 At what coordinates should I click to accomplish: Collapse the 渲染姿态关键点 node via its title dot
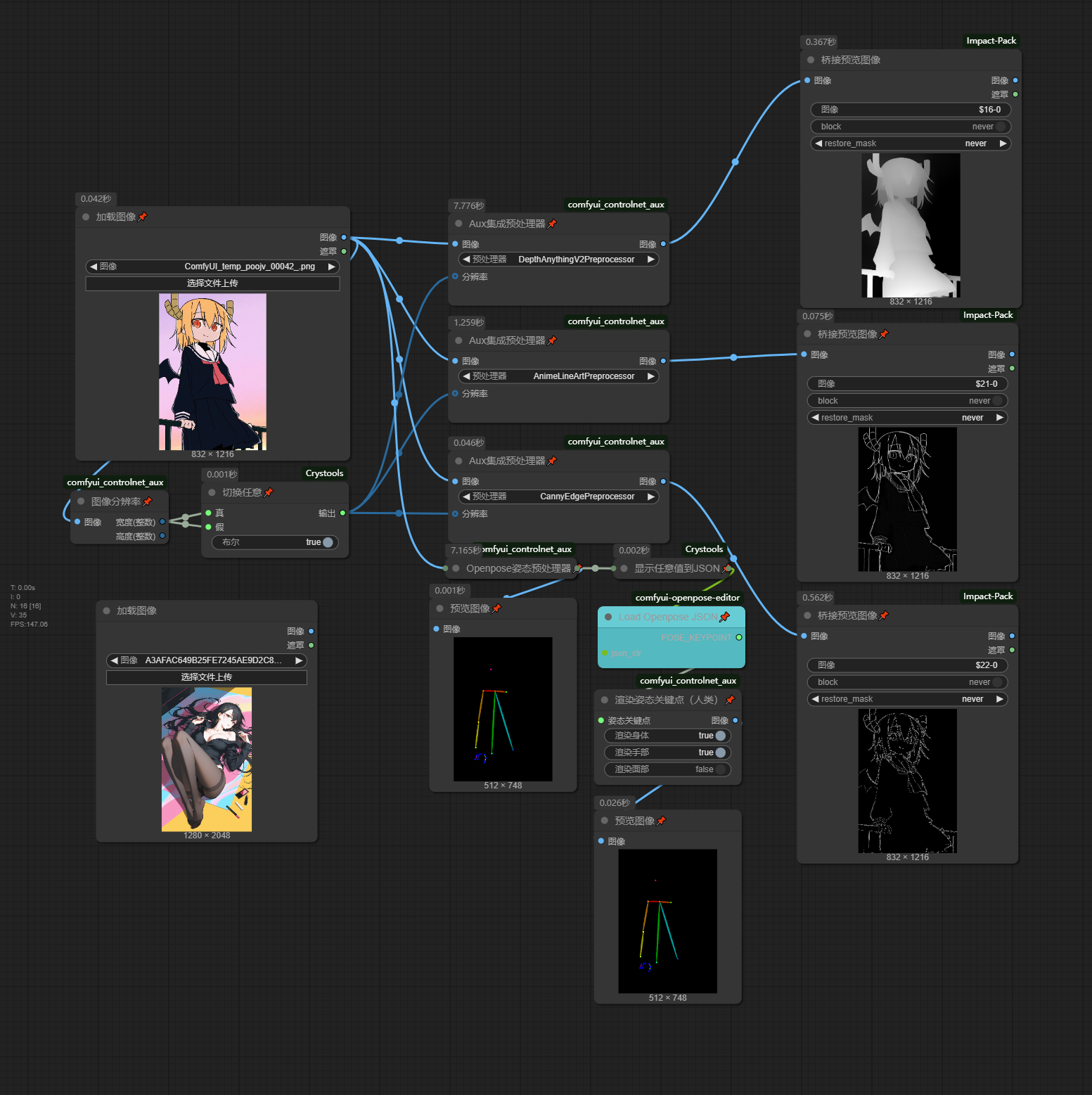605,700
